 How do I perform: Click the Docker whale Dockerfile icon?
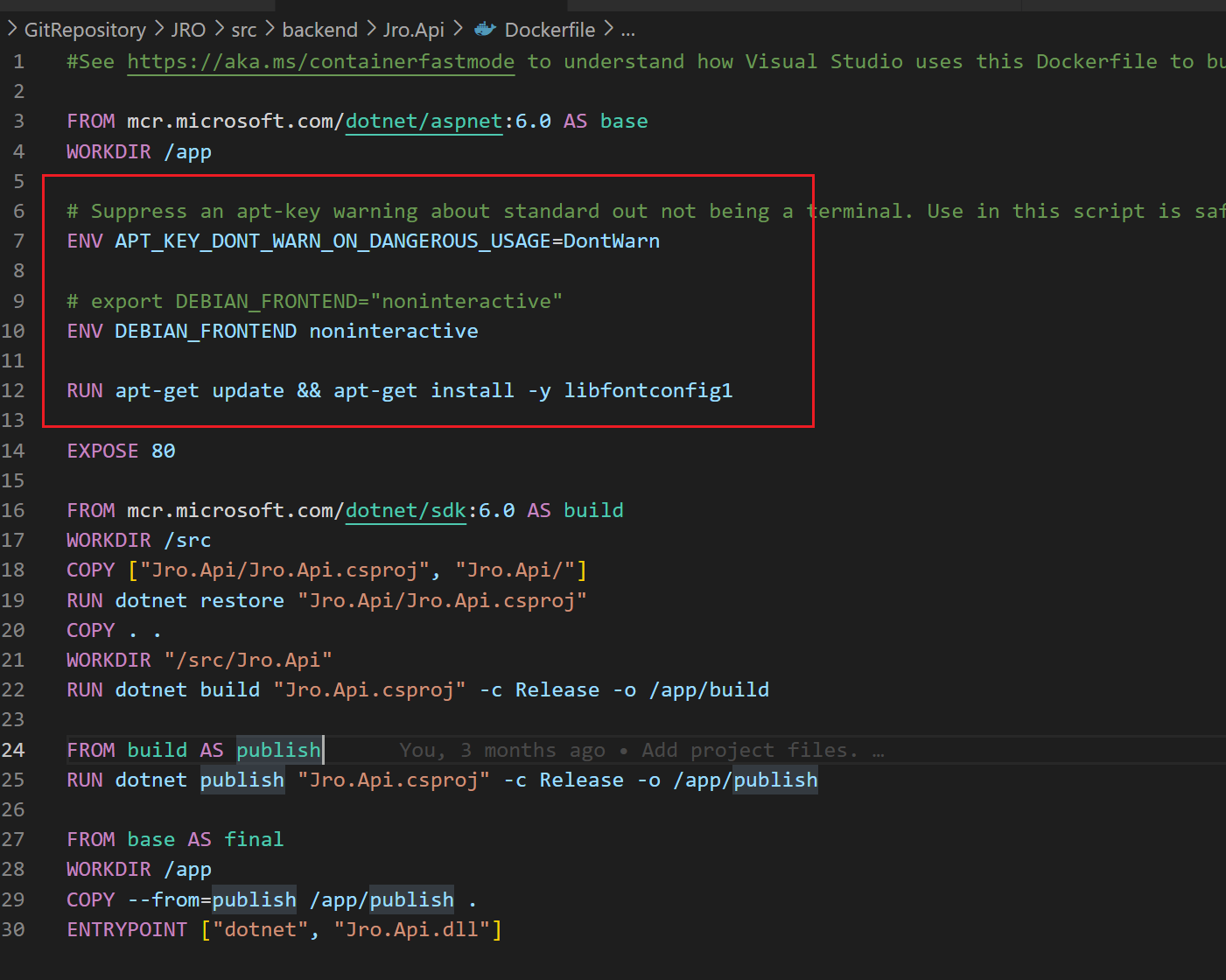click(x=485, y=29)
